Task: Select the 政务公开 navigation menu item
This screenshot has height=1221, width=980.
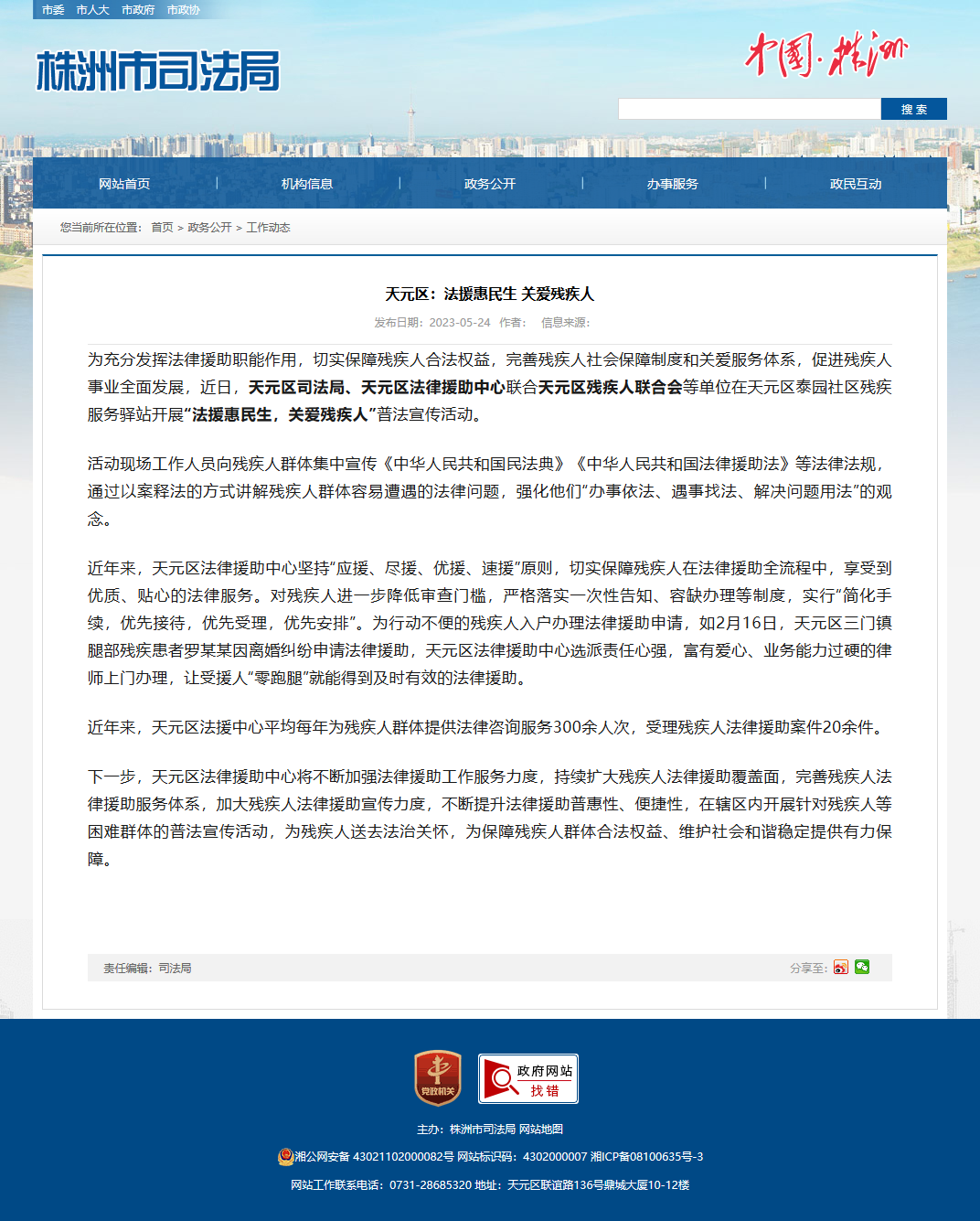Action: 490,184
